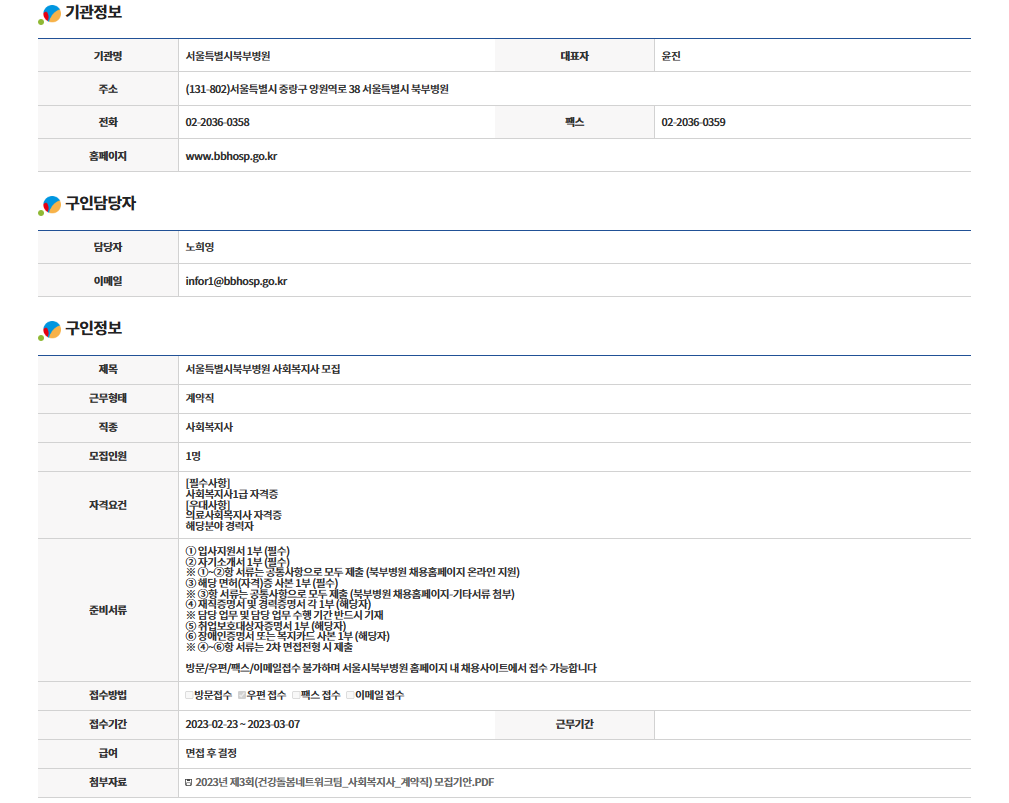Select the 서울특별시북부병원 value in the 기관명 row
Screen dimensions: 1009x803
tap(228, 56)
